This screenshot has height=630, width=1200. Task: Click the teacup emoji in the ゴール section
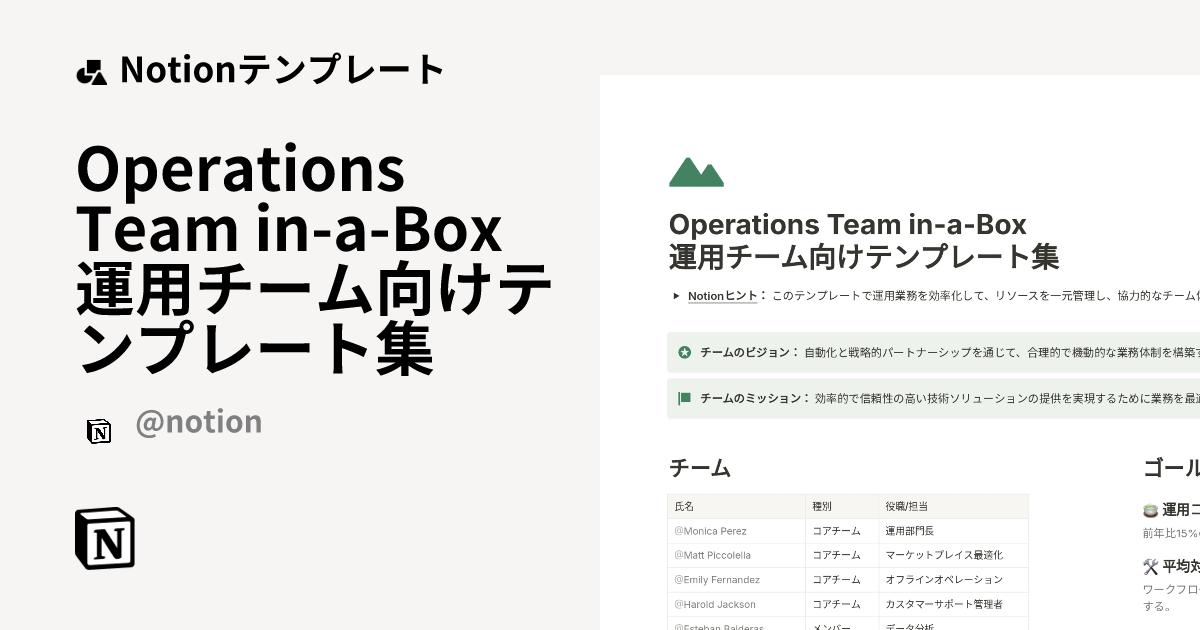[x=1150, y=508]
